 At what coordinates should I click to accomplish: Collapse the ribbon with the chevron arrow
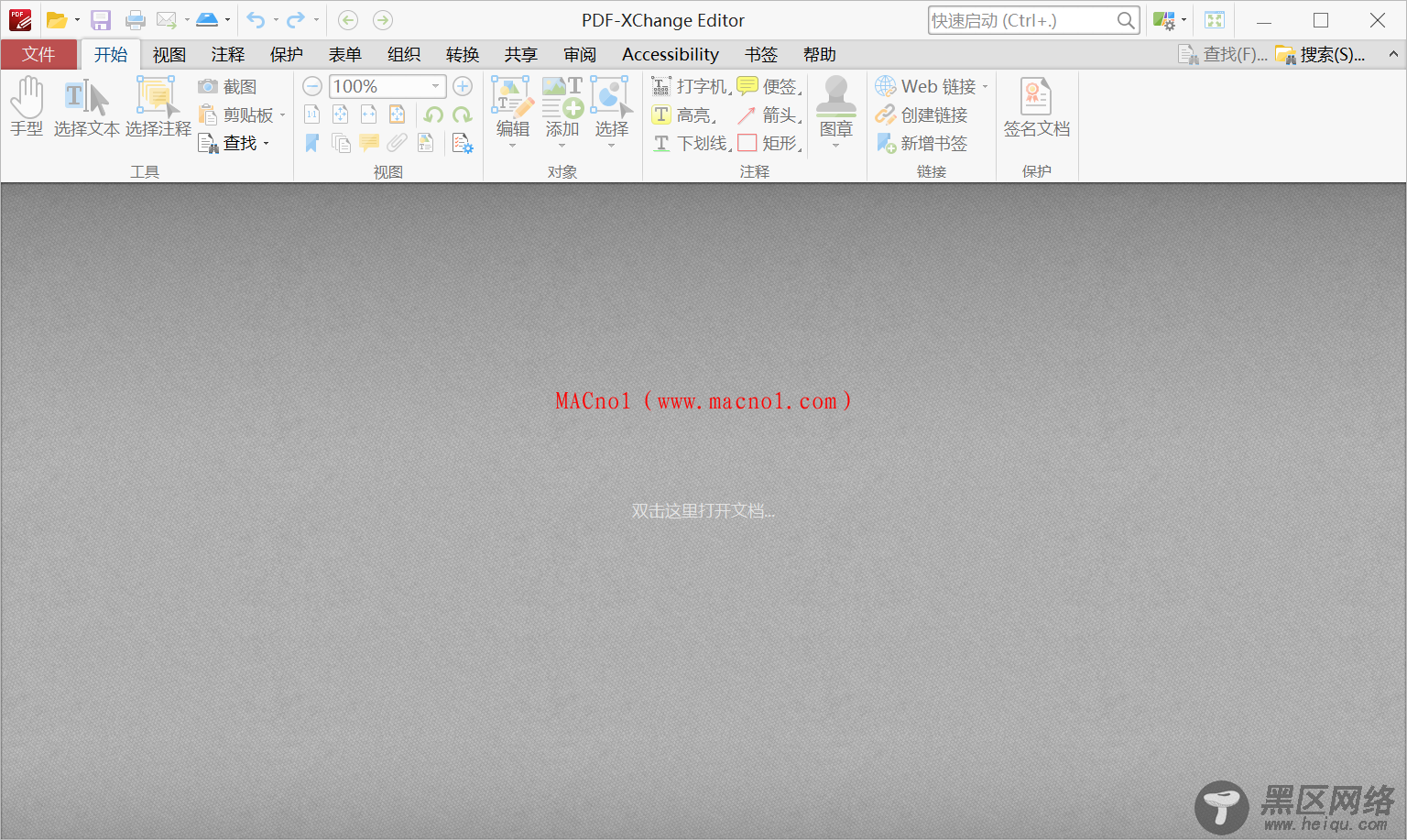(x=1393, y=55)
